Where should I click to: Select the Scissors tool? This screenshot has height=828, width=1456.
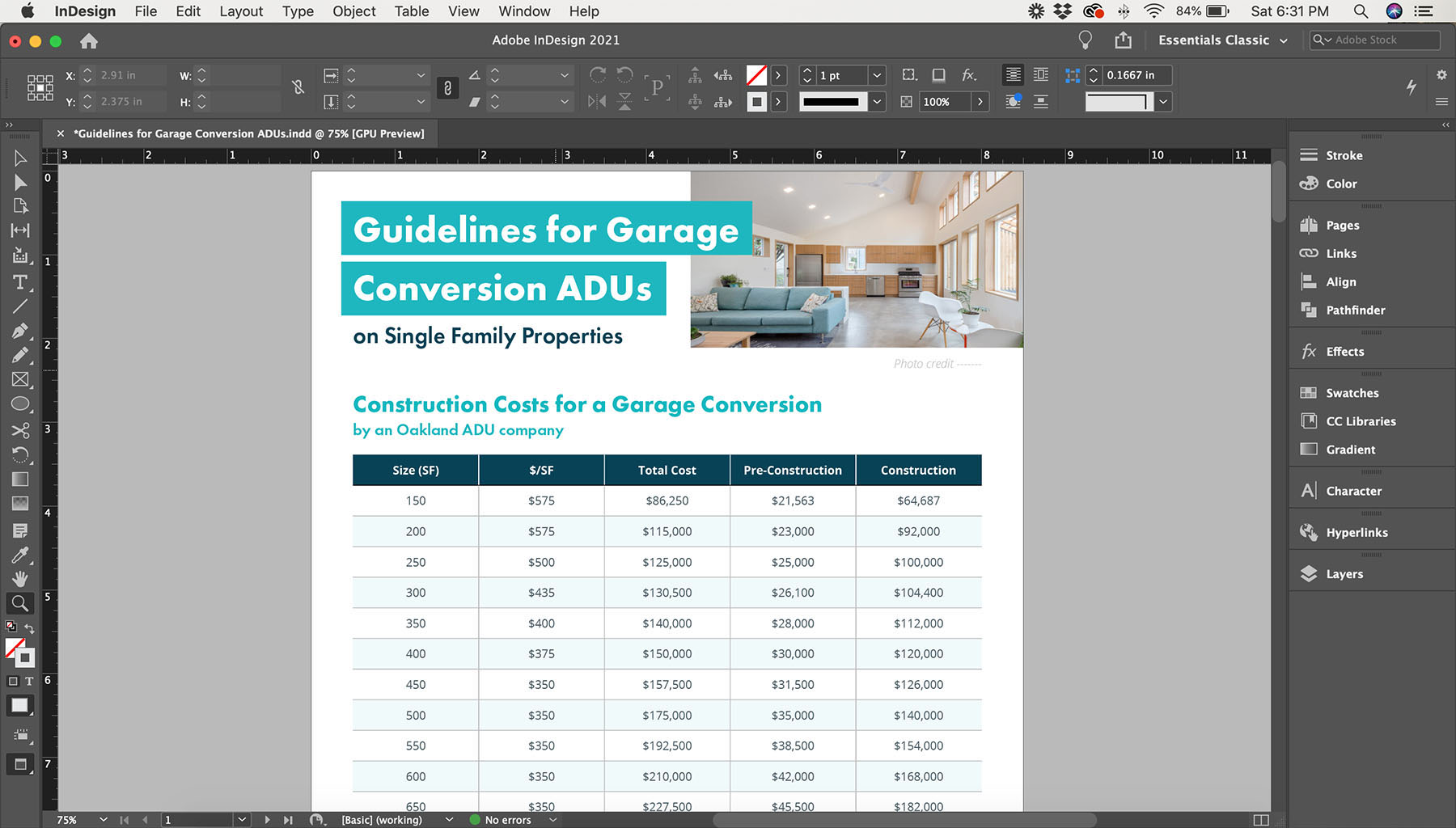click(20, 430)
